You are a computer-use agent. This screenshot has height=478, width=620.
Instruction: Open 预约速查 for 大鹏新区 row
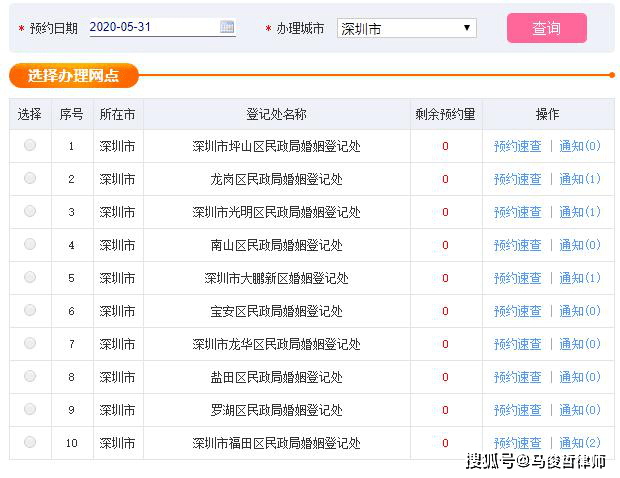click(x=518, y=278)
